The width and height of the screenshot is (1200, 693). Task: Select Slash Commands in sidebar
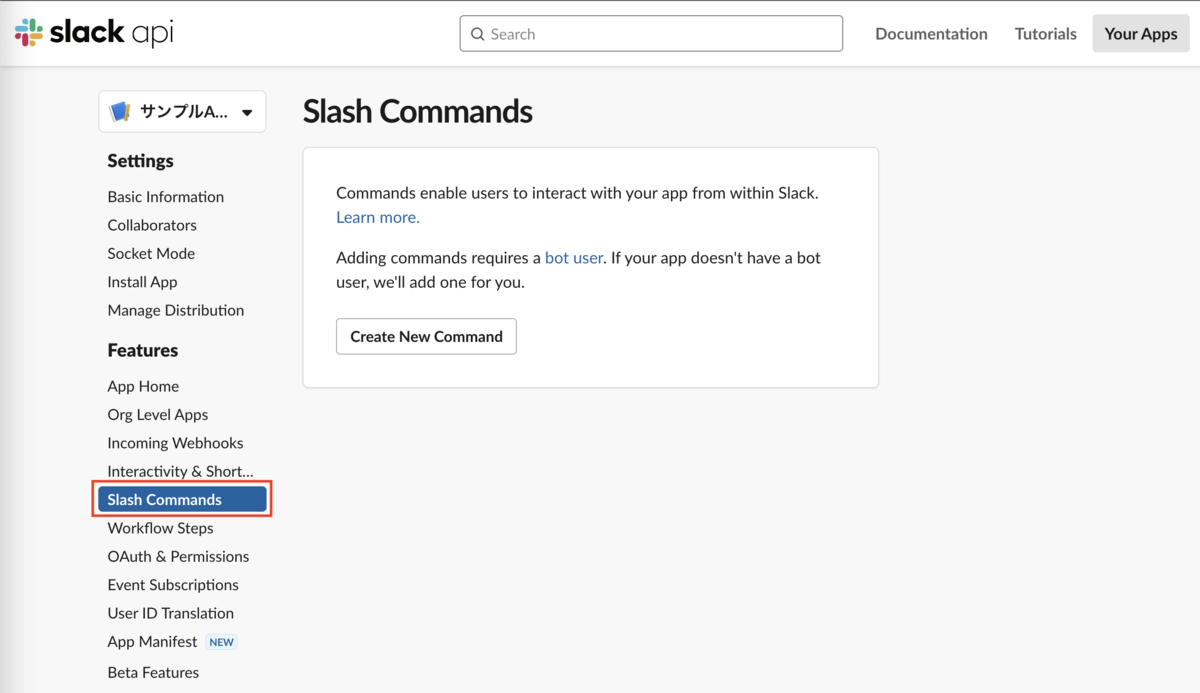coord(182,499)
